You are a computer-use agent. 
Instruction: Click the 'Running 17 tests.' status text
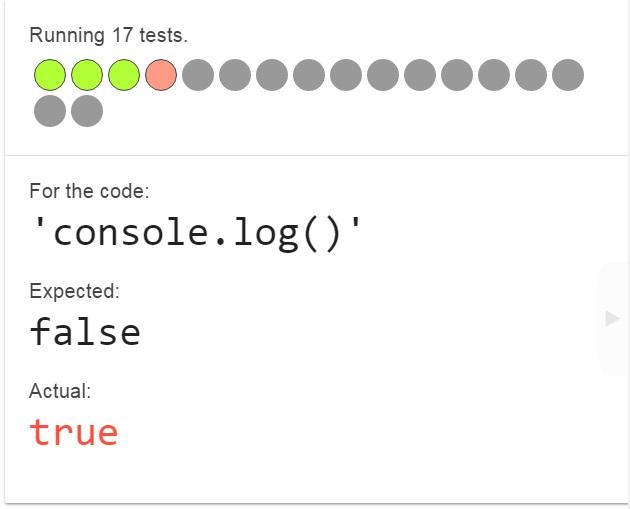click(x=108, y=35)
